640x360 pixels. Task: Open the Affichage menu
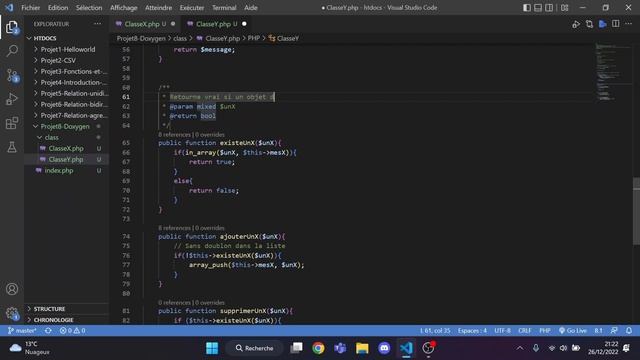124,8
